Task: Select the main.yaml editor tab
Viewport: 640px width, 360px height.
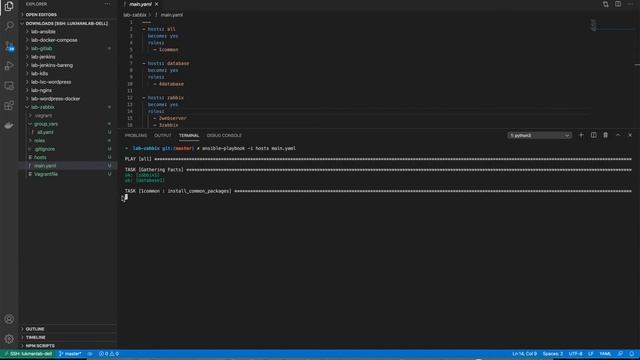Action: tap(140, 4)
